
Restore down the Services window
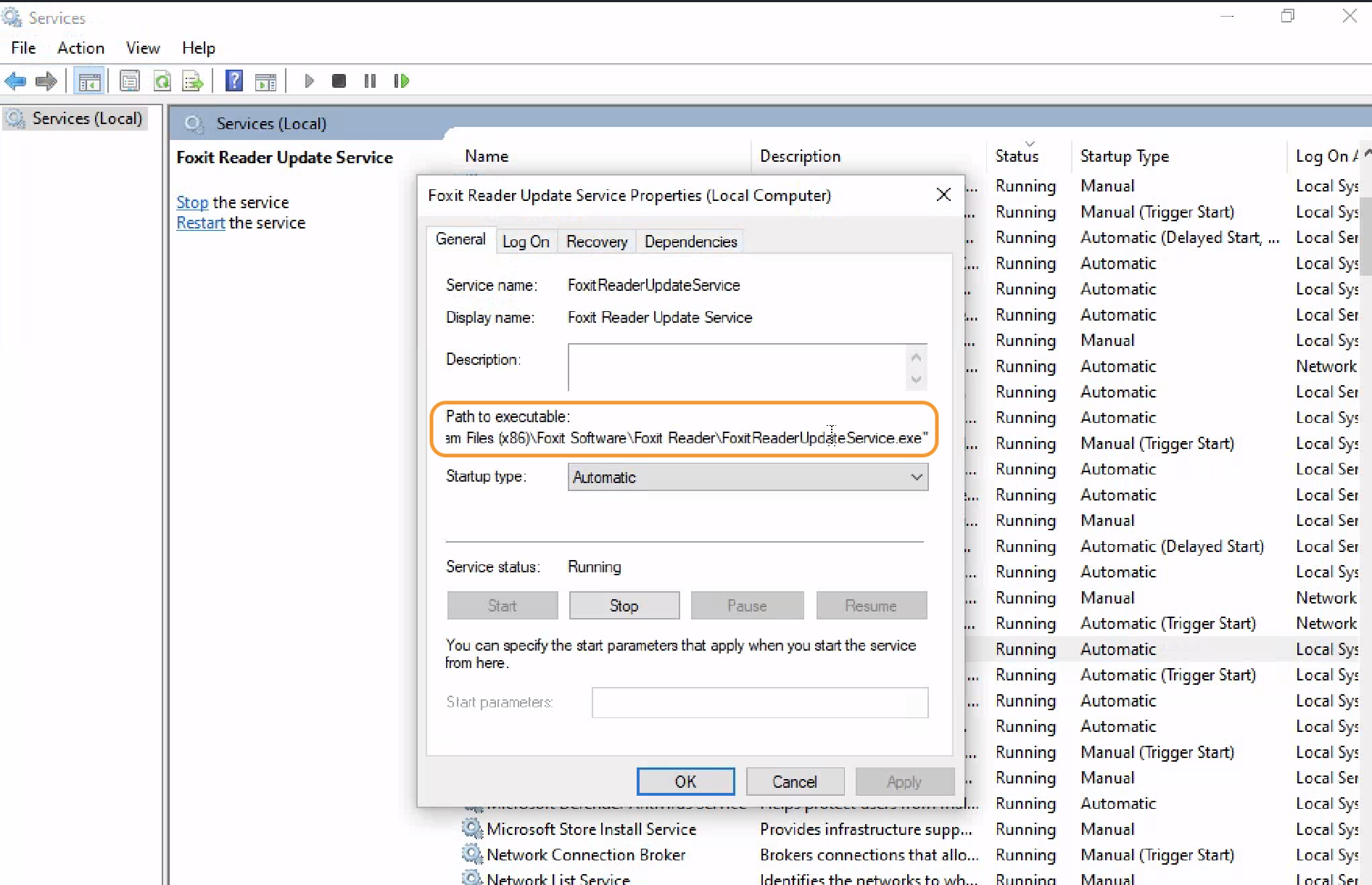coord(1287,16)
